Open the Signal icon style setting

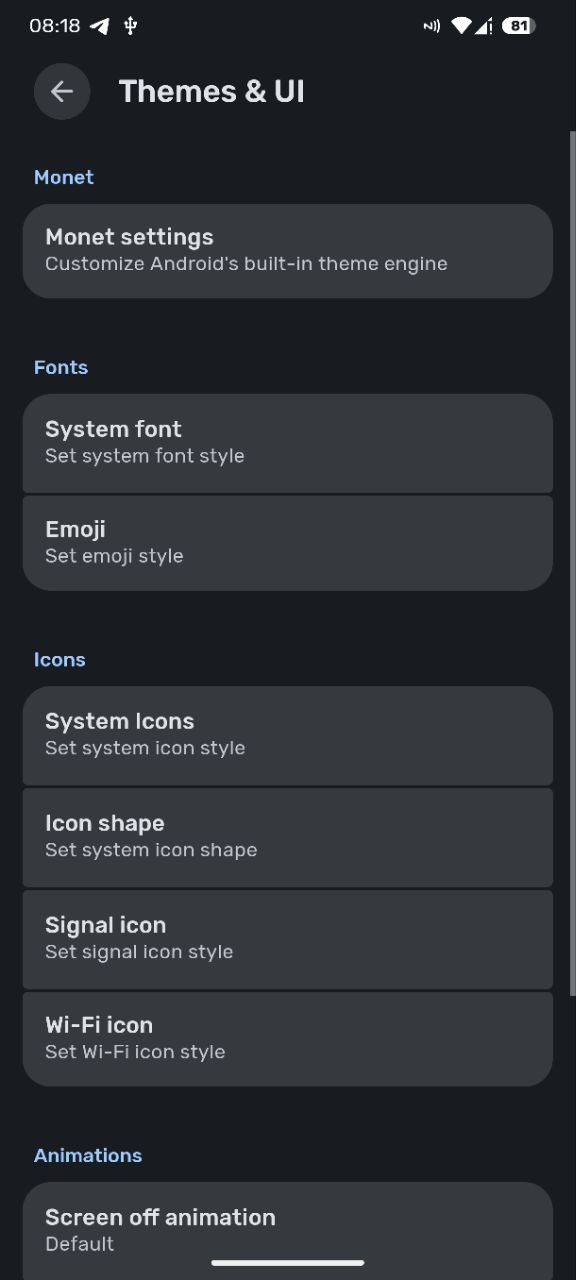(x=288, y=938)
